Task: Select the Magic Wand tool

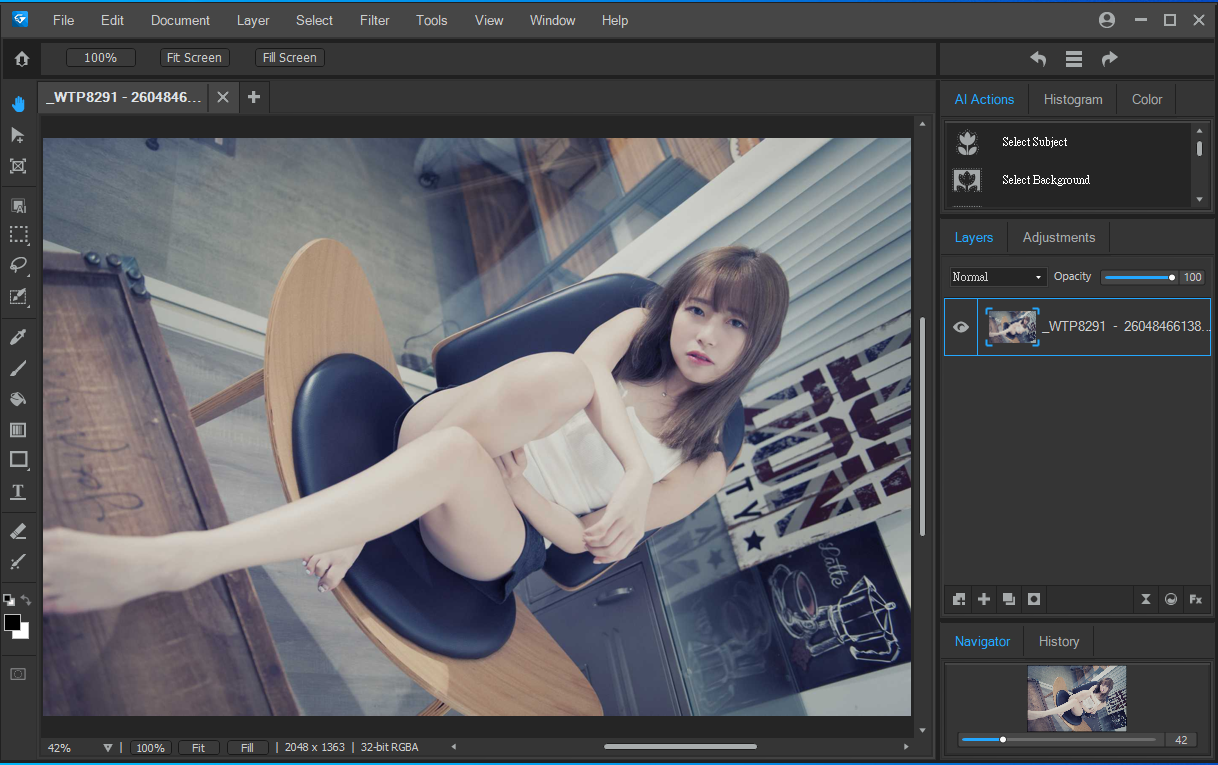Action: coord(18,296)
